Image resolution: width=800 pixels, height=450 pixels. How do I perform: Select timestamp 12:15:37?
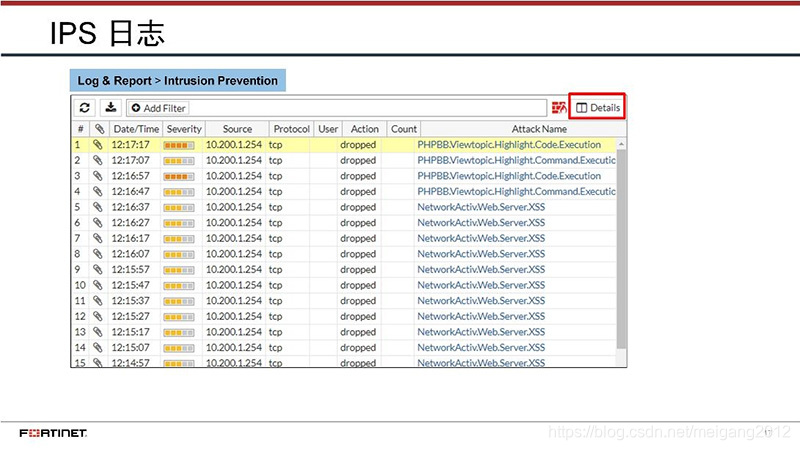point(131,301)
